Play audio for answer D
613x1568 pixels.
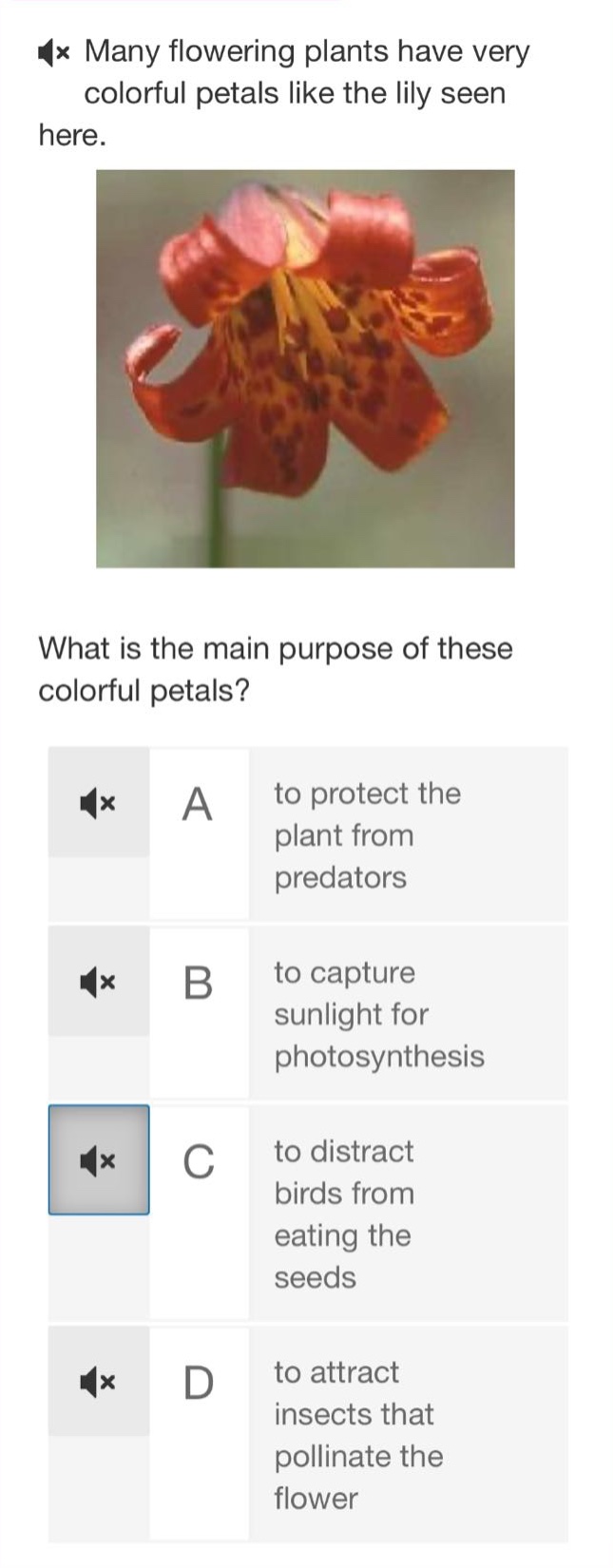(99, 1382)
